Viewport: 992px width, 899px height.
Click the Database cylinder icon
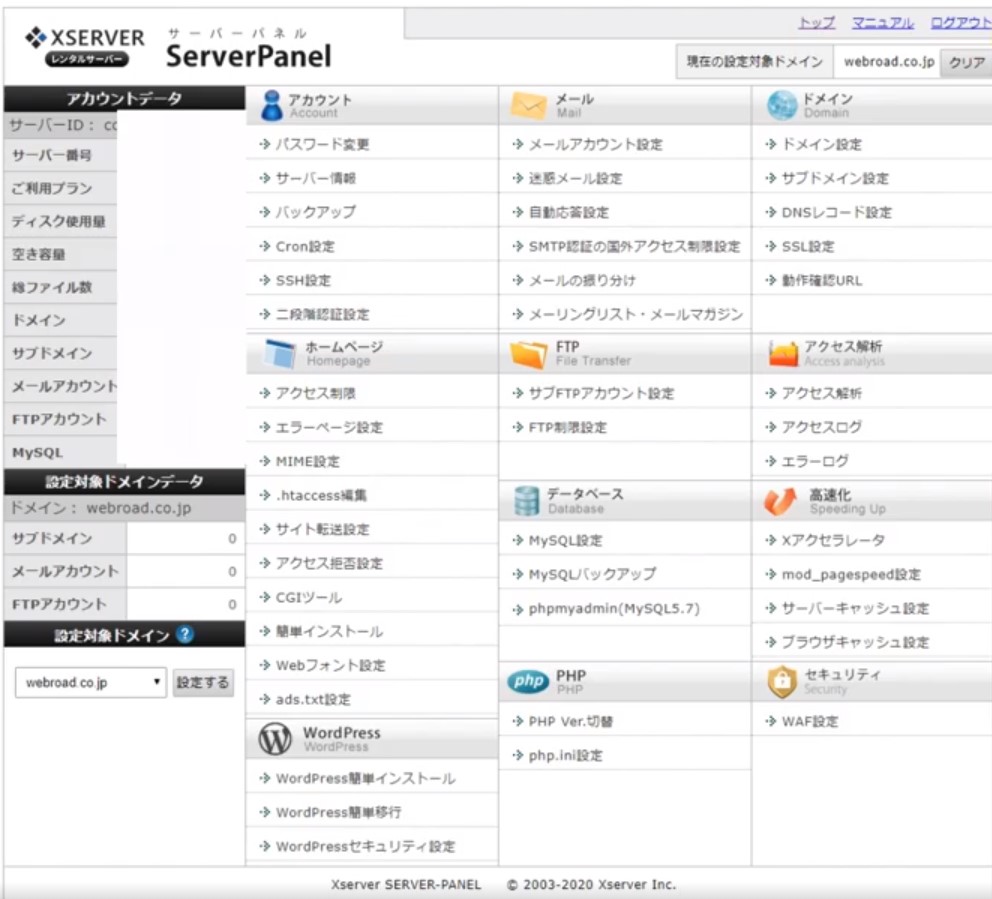[526, 501]
